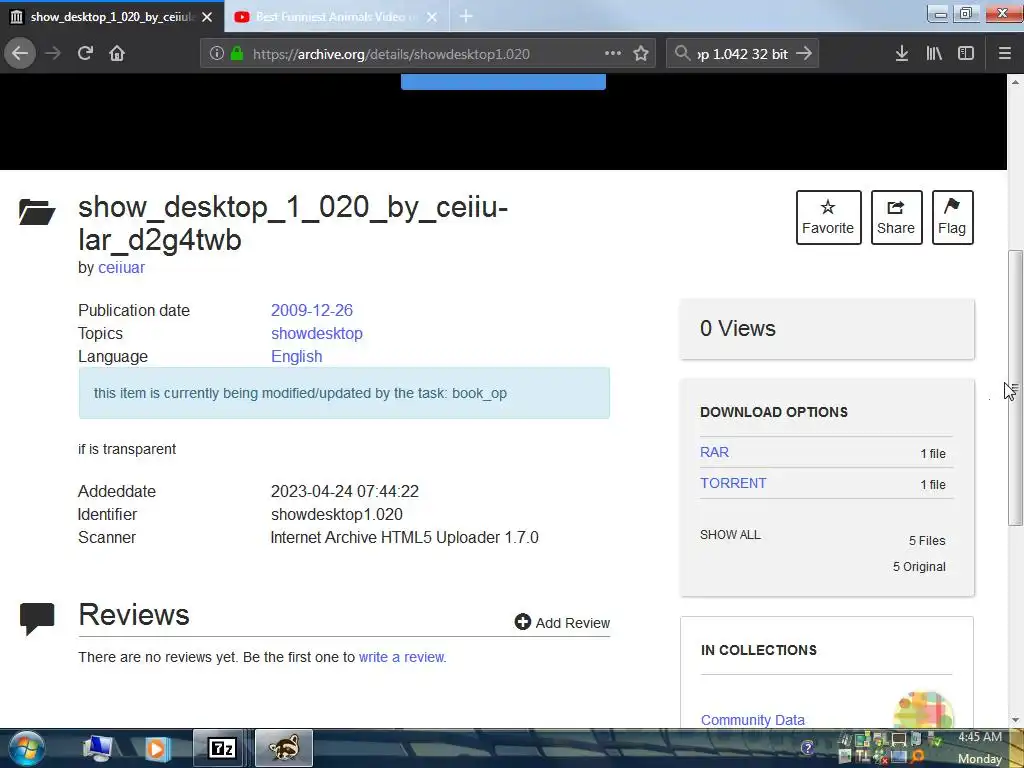1024x768 pixels.
Task: Open the Library menu
Action: pyautogui.click(x=934, y=54)
